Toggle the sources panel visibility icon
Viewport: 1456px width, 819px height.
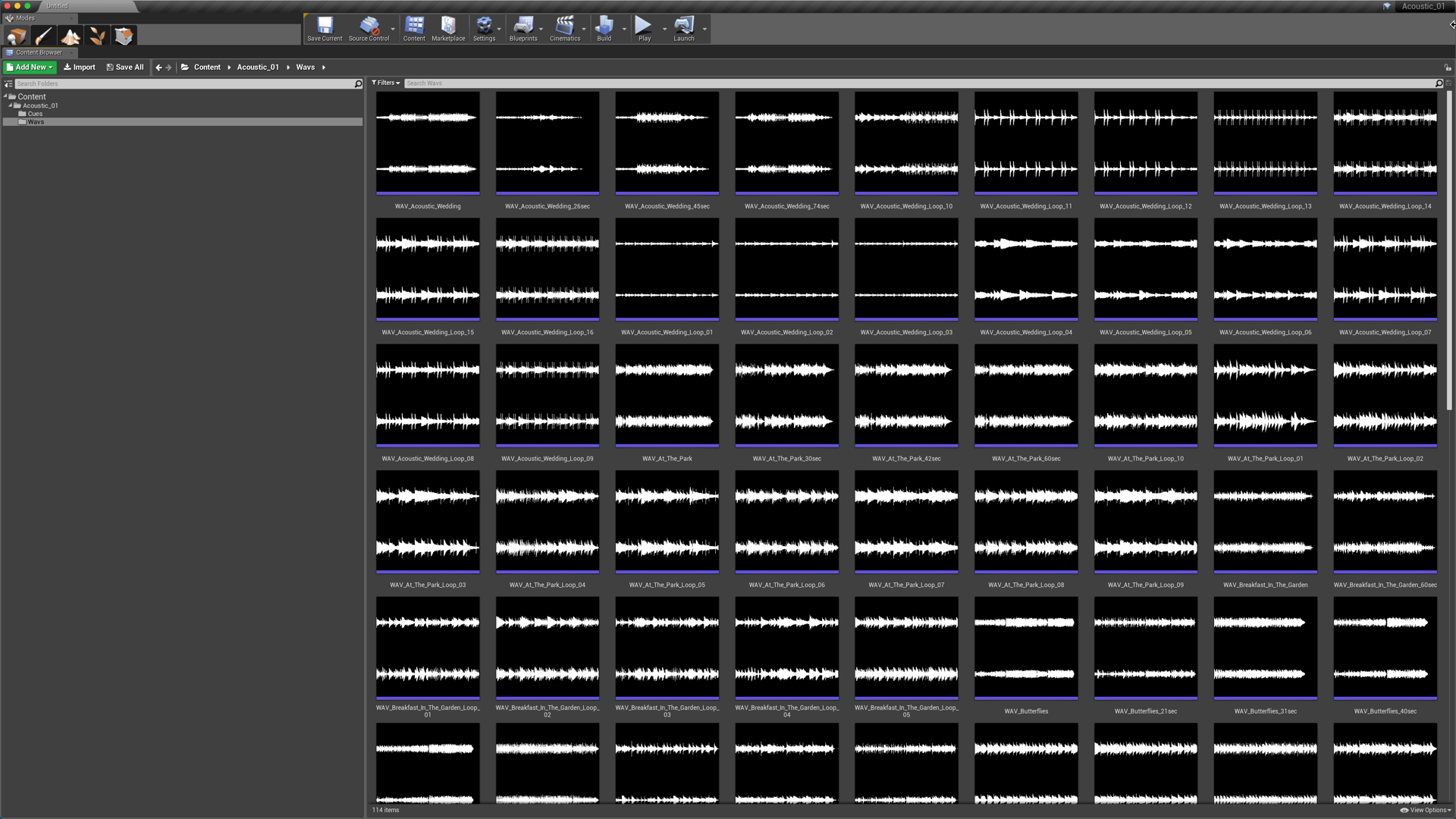pos(8,84)
